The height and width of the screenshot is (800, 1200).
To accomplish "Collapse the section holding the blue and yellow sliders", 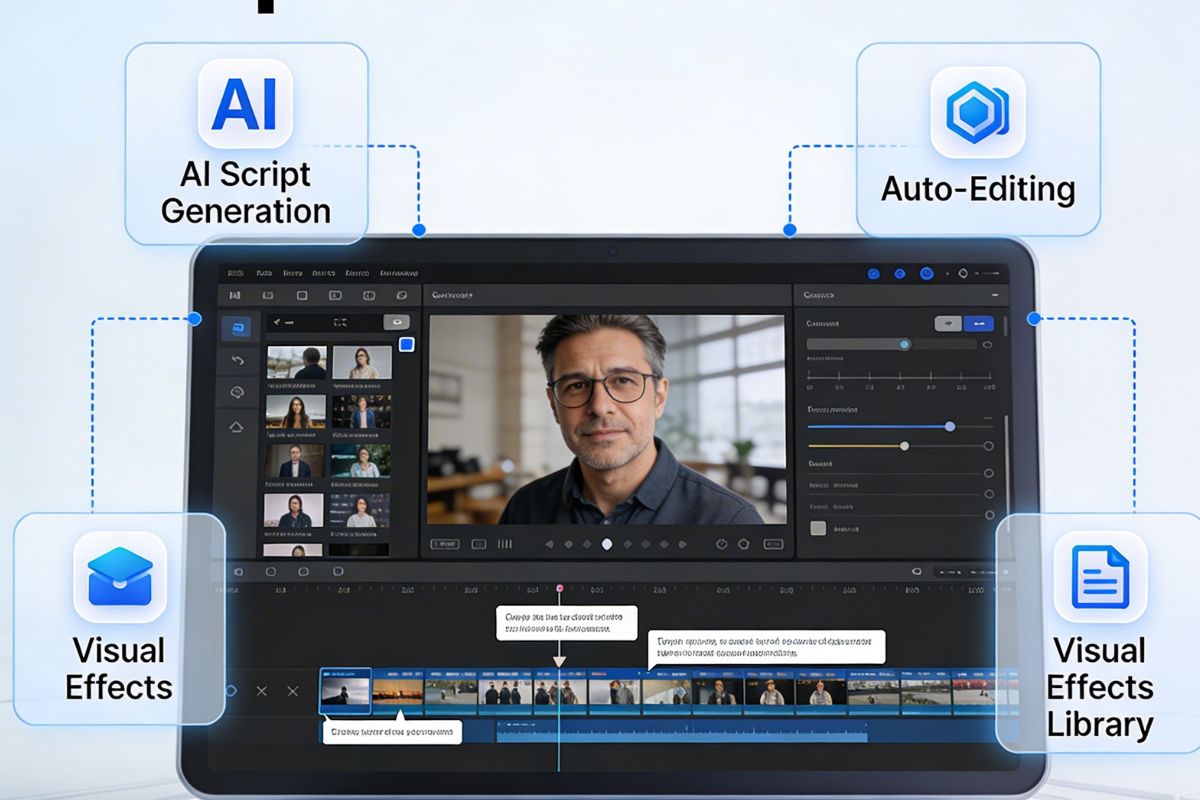I will [x=988, y=416].
